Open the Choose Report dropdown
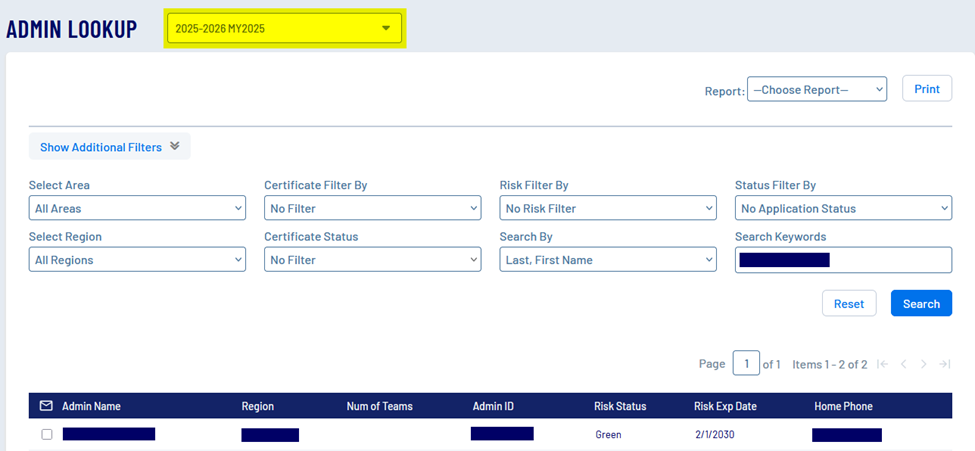Screen dimensions: 975x451 (x=816, y=90)
